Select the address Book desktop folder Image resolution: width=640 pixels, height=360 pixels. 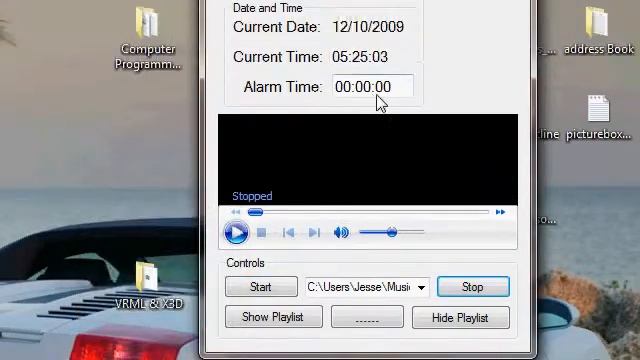pos(599,32)
